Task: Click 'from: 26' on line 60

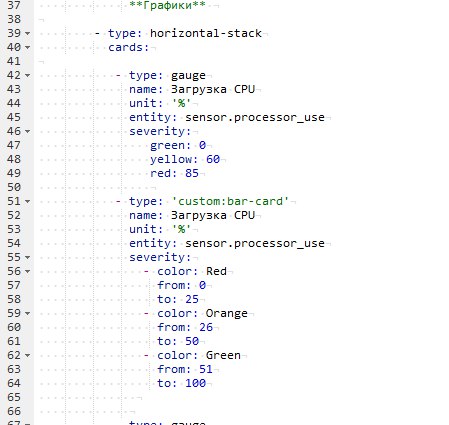Action: [185, 327]
